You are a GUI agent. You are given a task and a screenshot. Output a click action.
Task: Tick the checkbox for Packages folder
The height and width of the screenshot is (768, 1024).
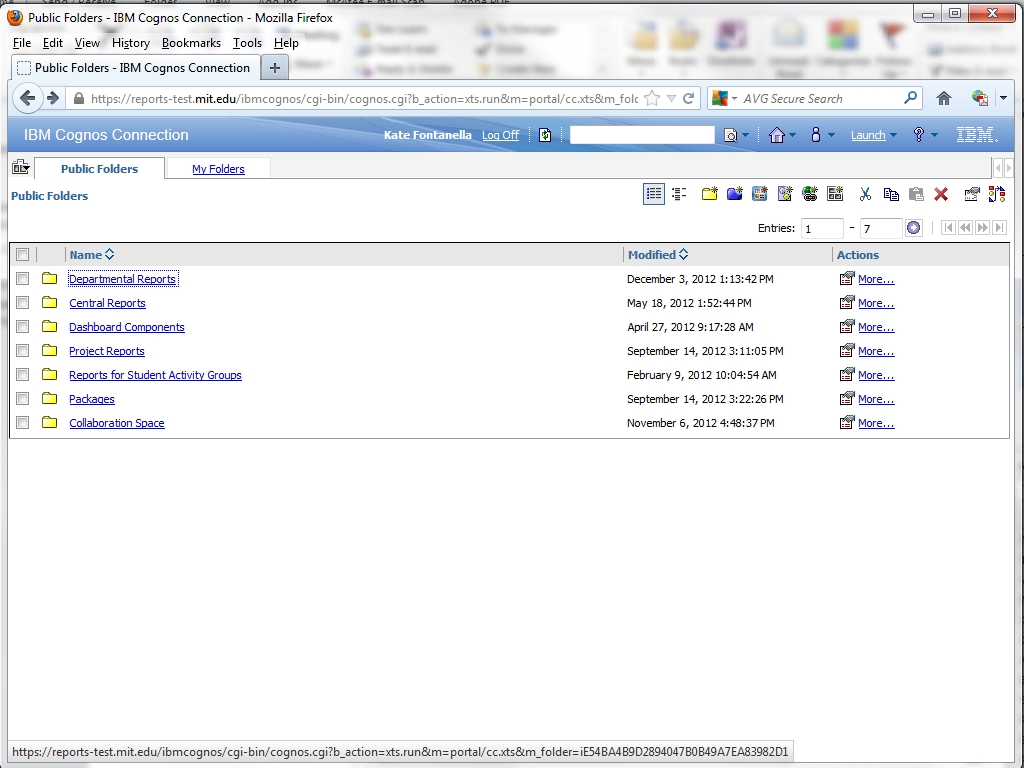point(23,399)
